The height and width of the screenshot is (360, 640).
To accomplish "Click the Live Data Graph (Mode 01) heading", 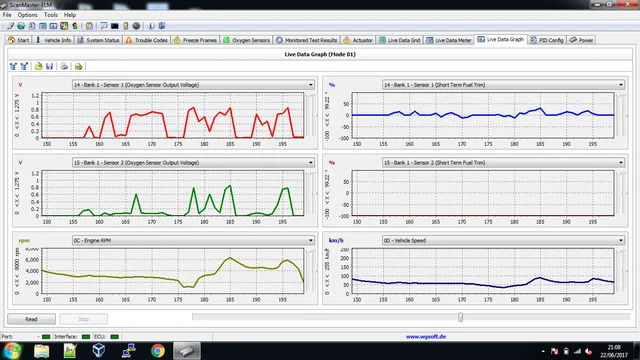I will tap(320, 54).
